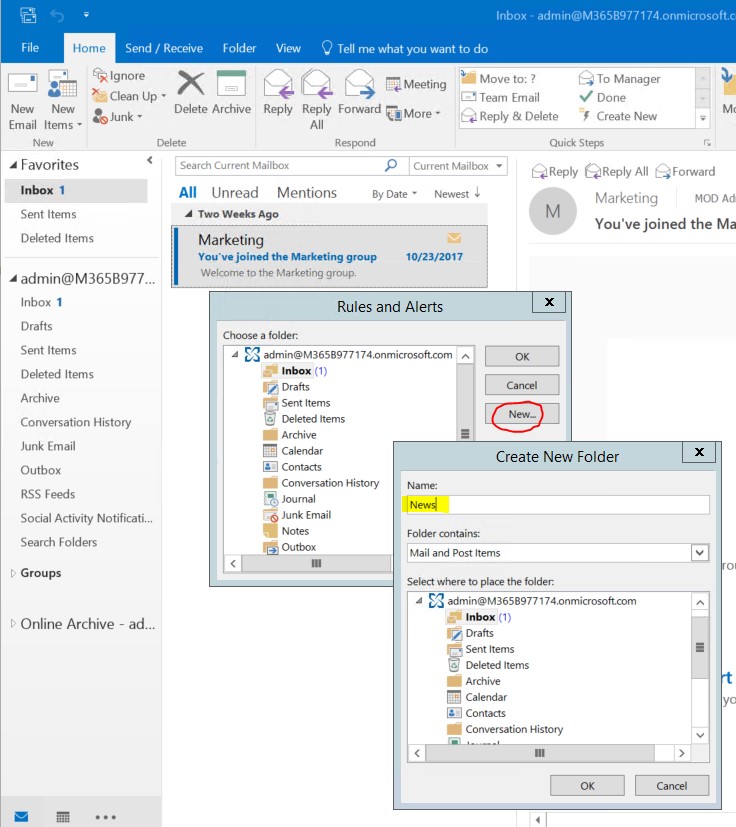Open the File tab
The image size is (736, 827).
(30, 48)
